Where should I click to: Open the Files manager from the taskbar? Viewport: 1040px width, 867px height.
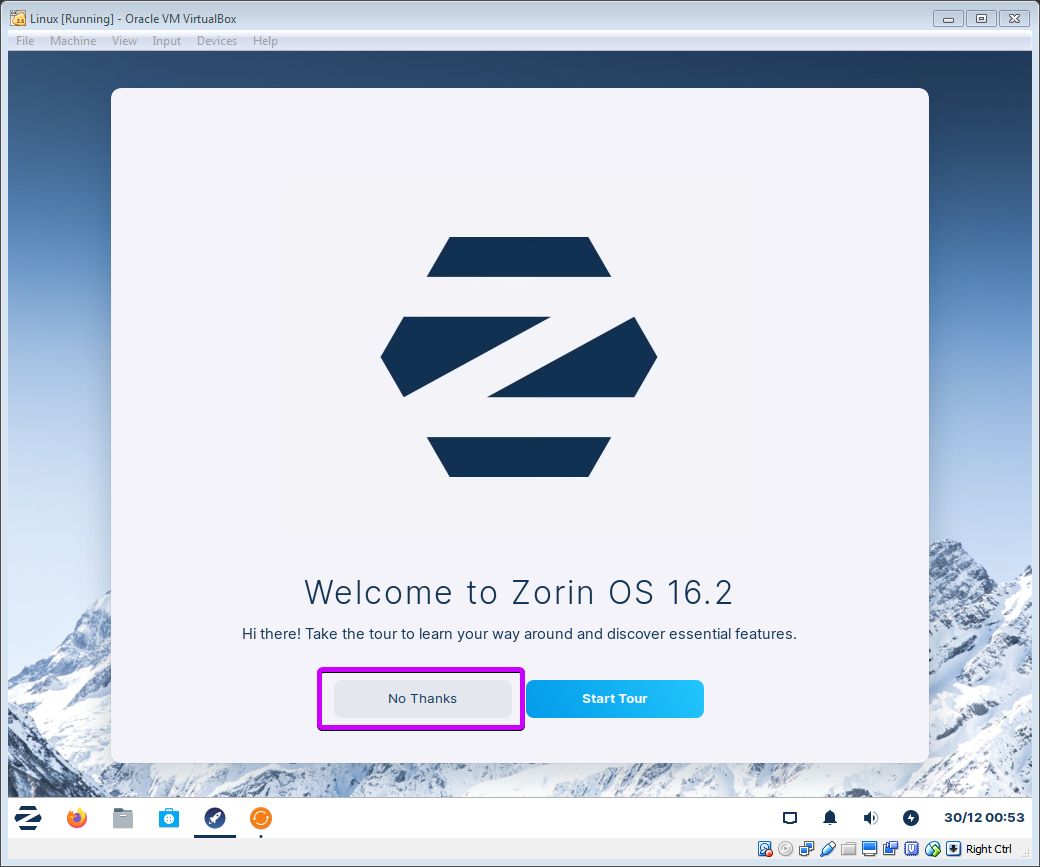[x=123, y=818]
